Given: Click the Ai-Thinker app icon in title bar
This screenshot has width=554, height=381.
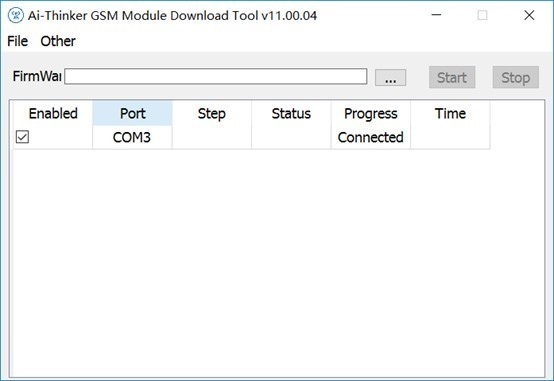Looking at the screenshot, I should [16, 15].
